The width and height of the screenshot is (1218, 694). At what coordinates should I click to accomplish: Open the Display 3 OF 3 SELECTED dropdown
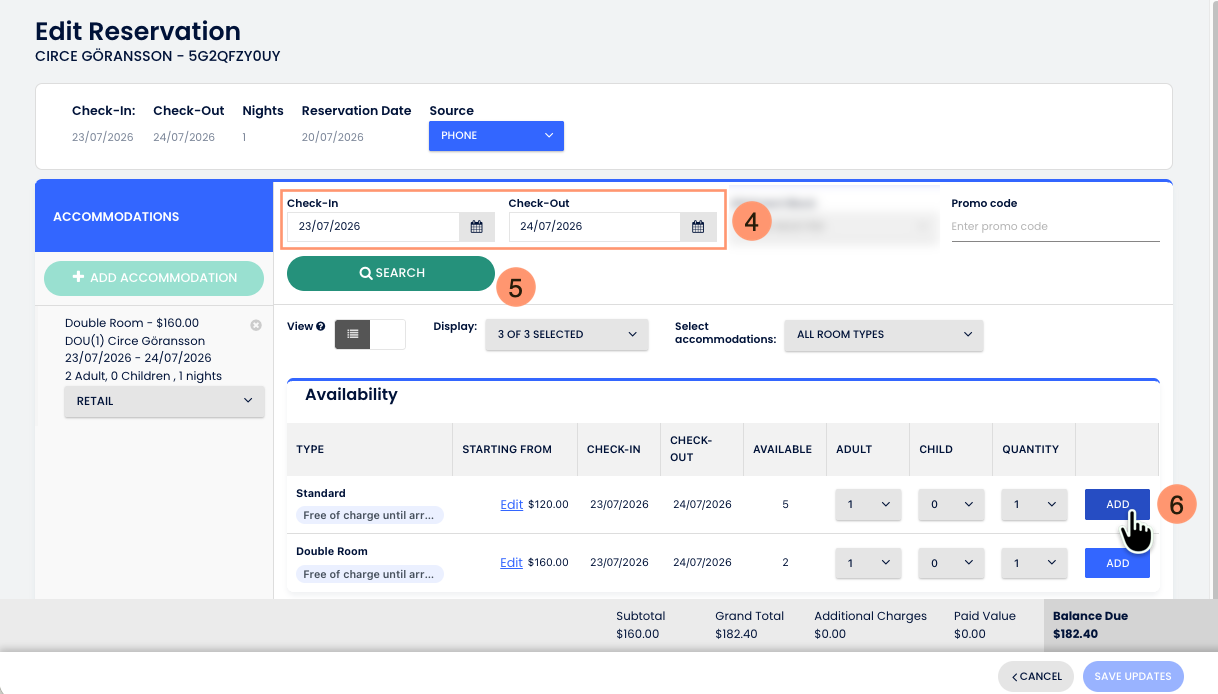click(567, 334)
